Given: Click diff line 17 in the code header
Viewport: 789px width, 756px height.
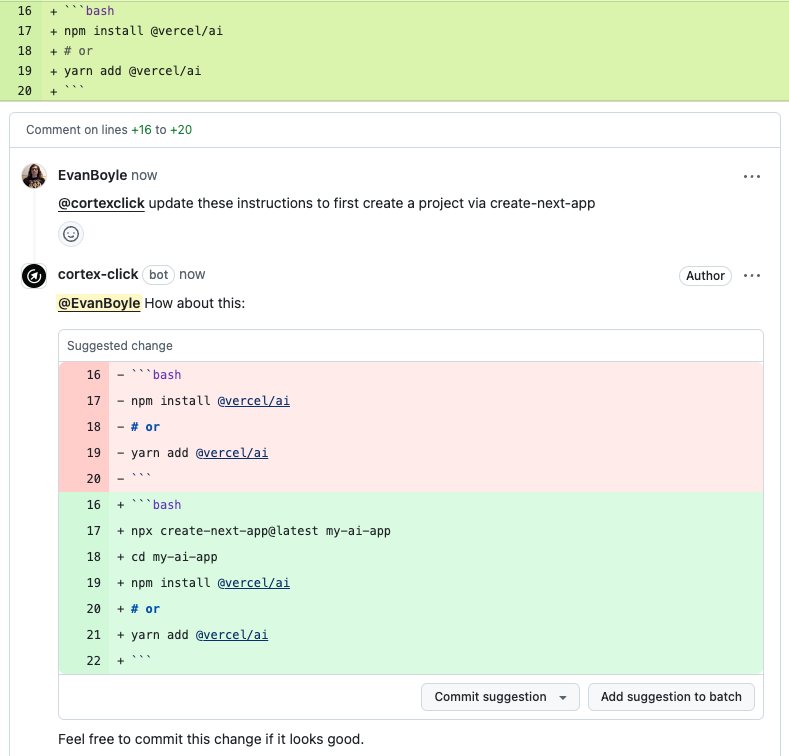Looking at the screenshot, I should 140,30.
